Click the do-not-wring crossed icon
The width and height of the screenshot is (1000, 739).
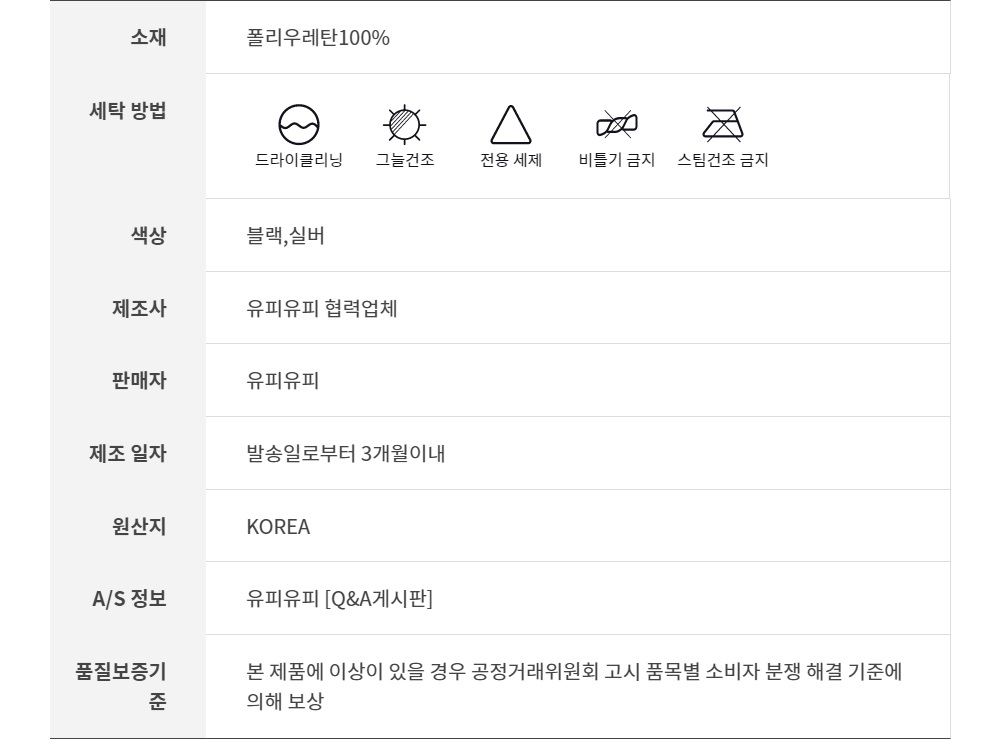point(616,124)
